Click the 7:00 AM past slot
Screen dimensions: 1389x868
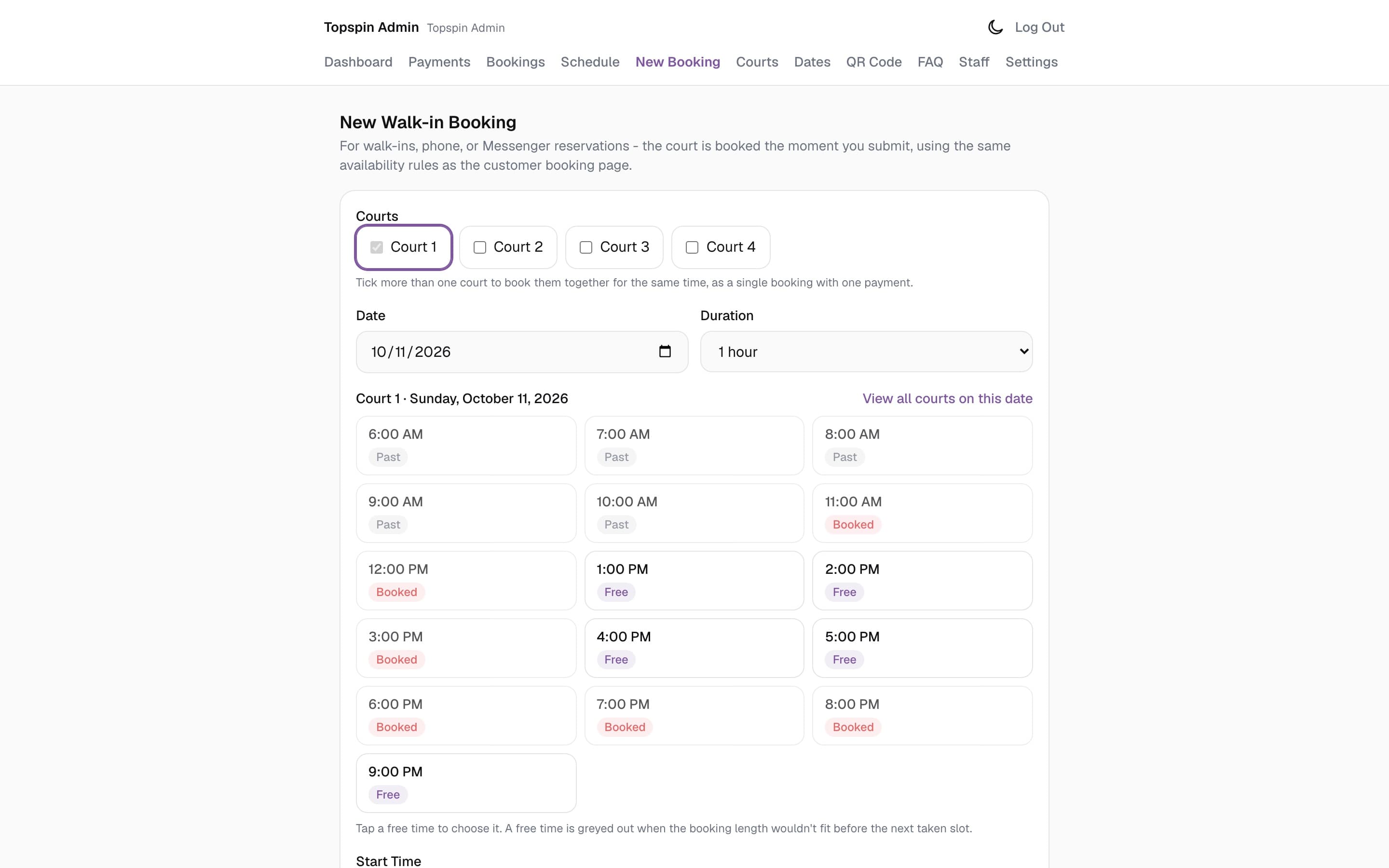[x=694, y=446]
